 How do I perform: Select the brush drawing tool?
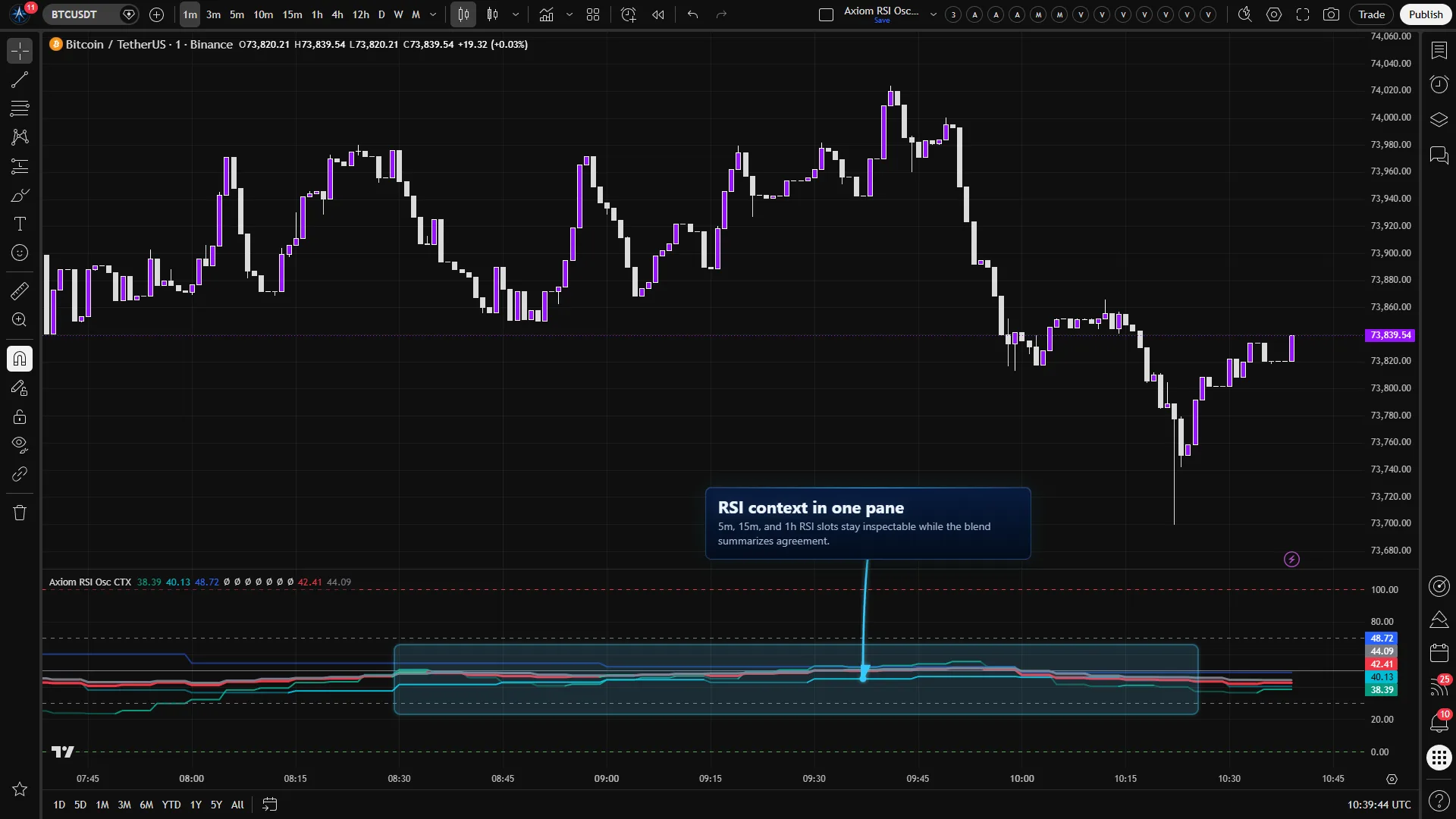[20, 195]
